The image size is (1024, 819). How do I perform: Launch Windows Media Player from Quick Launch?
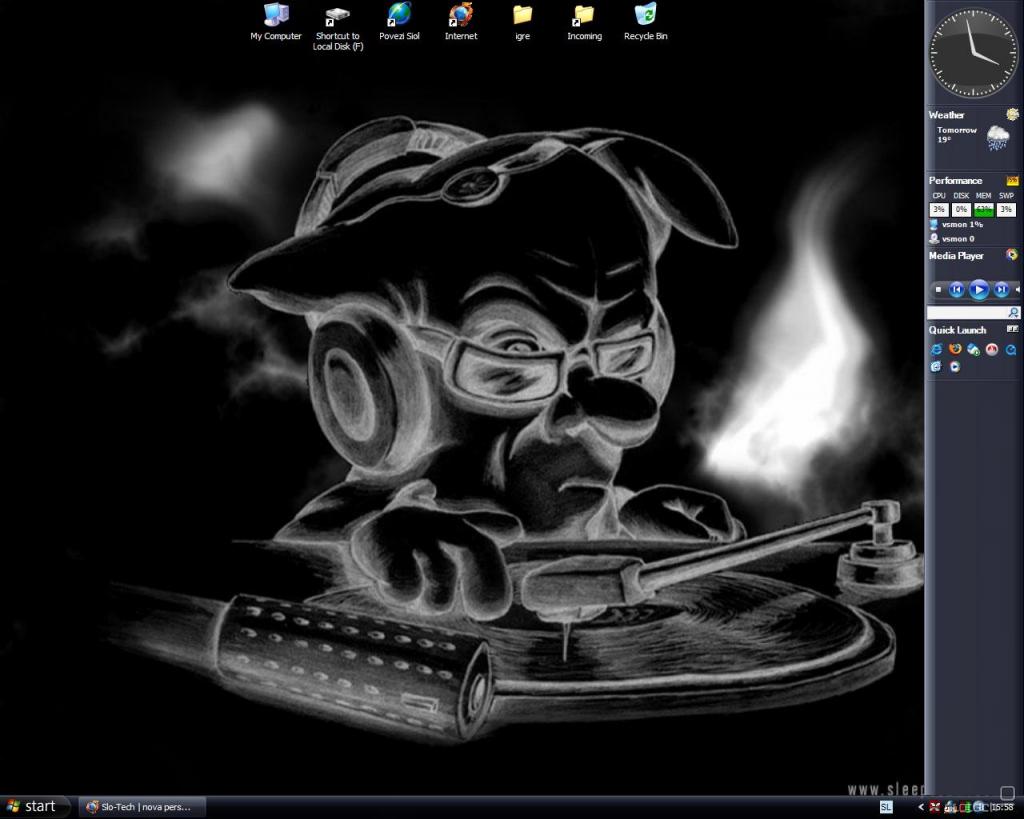coord(955,367)
